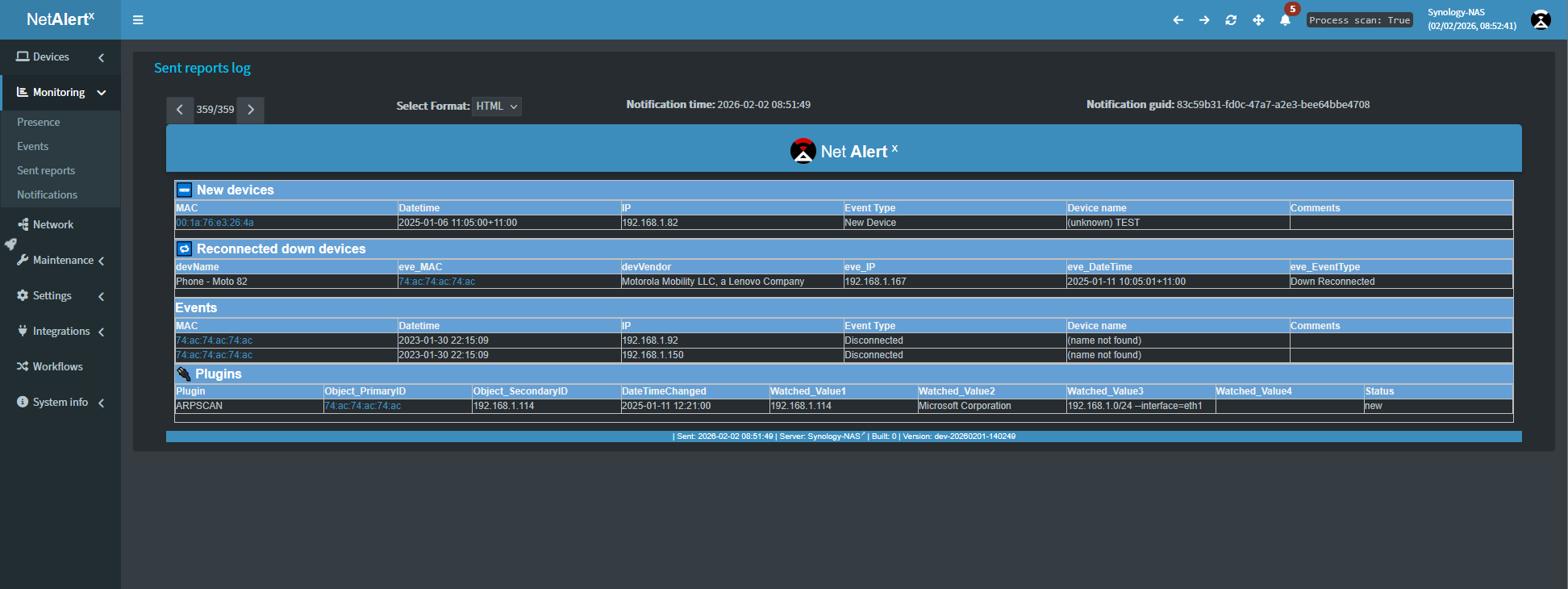Toggle the sidebar with the hamburger icon
The image size is (1568, 589).
pos(138,20)
